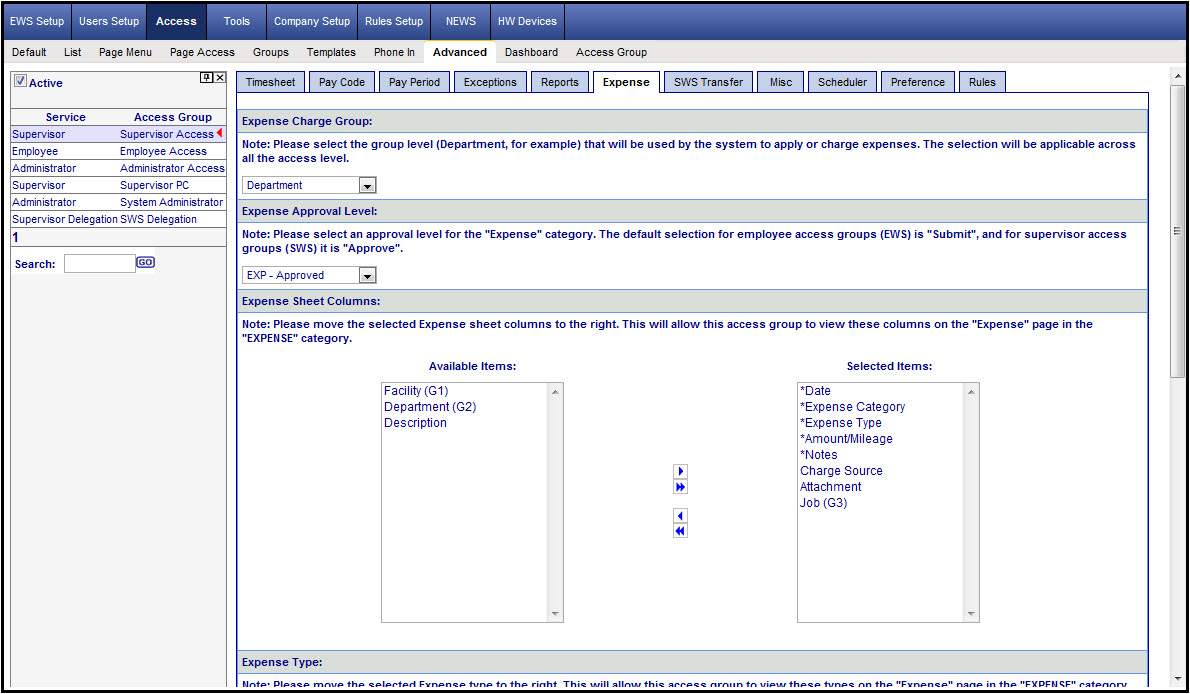Open the Access menu
The height and width of the screenshot is (694, 1190).
click(x=176, y=21)
